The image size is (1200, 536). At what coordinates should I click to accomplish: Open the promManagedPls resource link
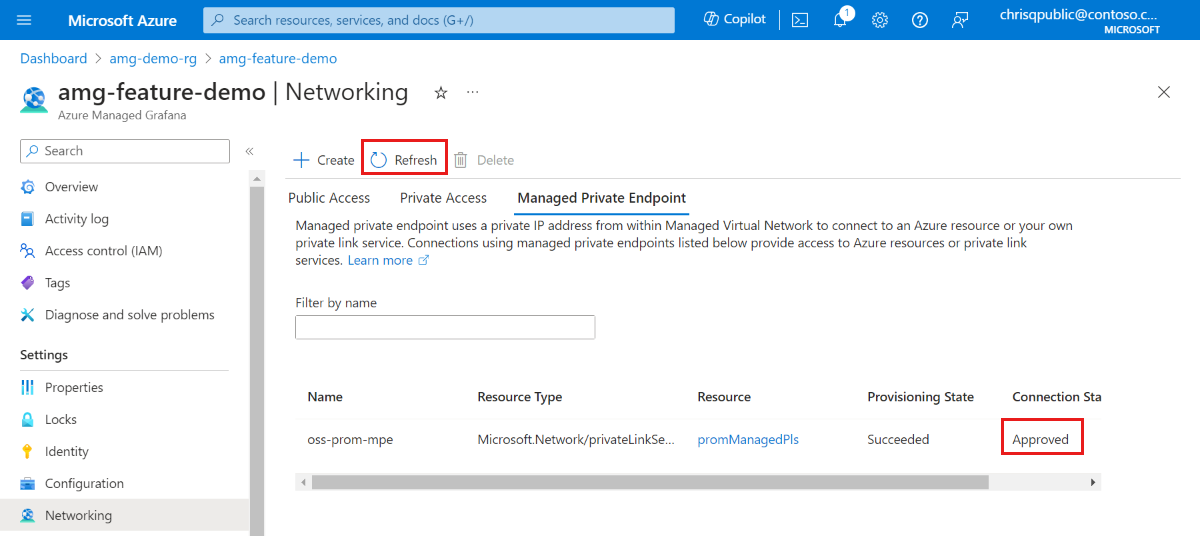[748, 439]
